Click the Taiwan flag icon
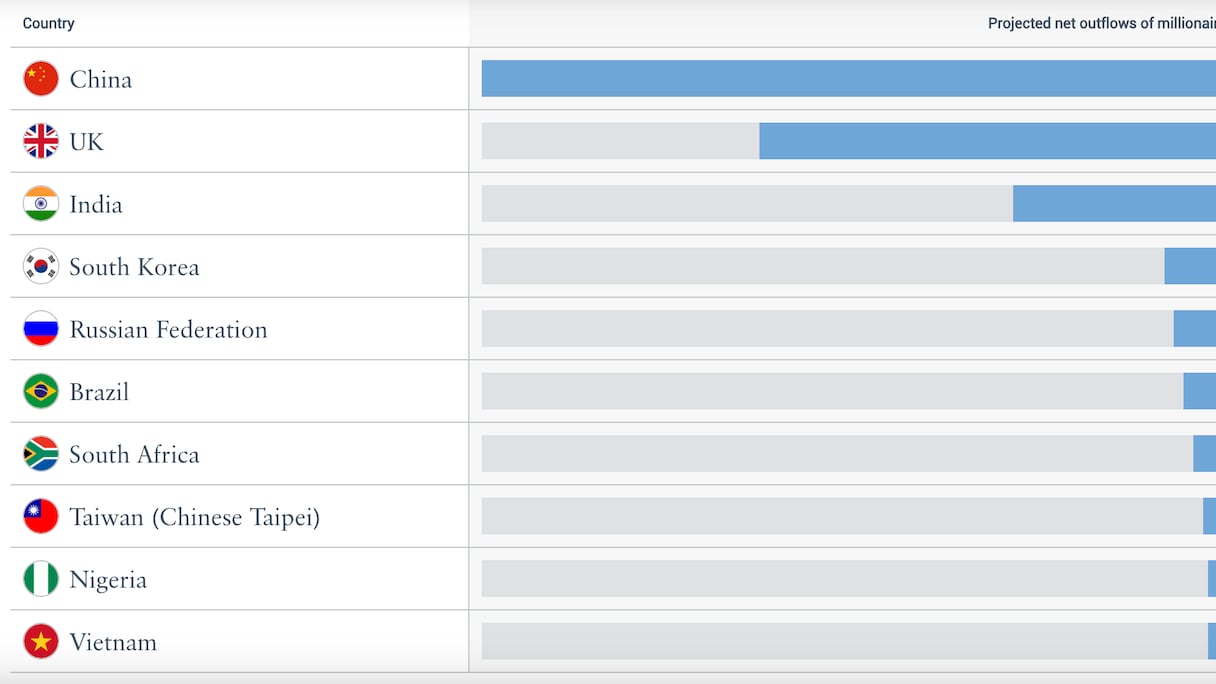1216x684 pixels. [x=41, y=516]
